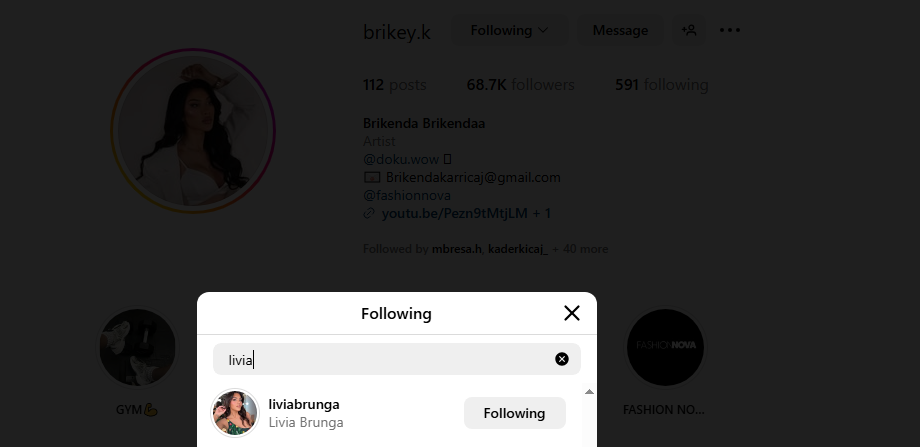This screenshot has height=447, width=920.
Task: Open the 591 following list
Action: point(661,84)
